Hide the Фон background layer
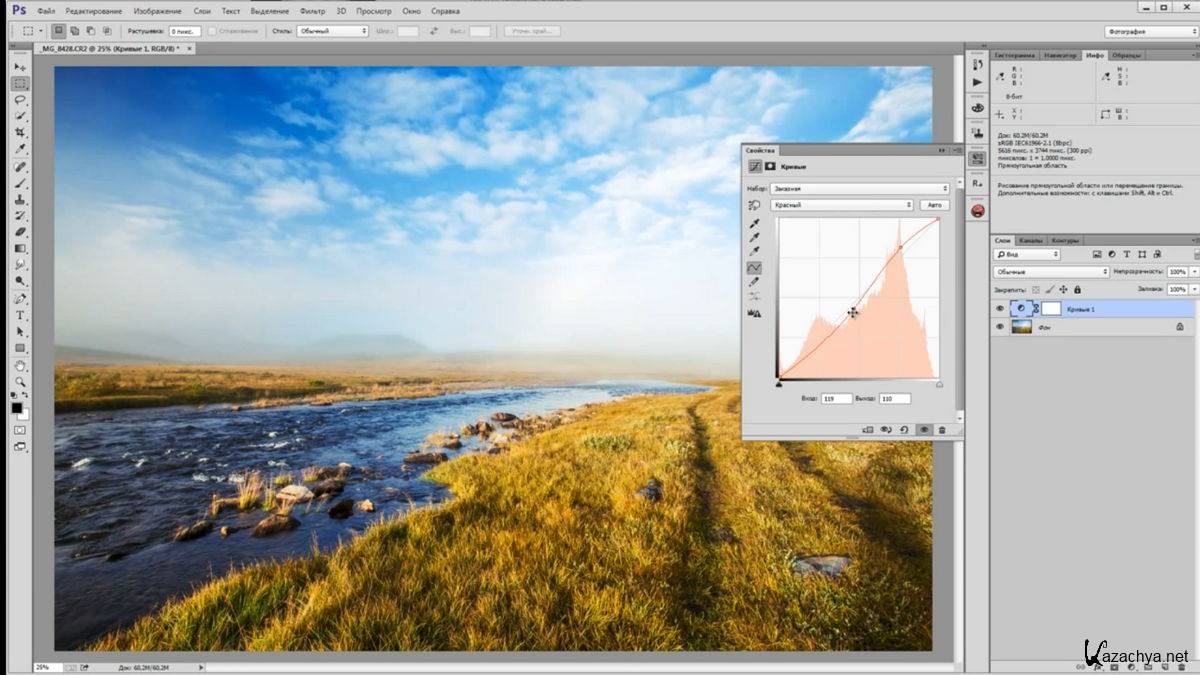1200x675 pixels. coord(999,326)
